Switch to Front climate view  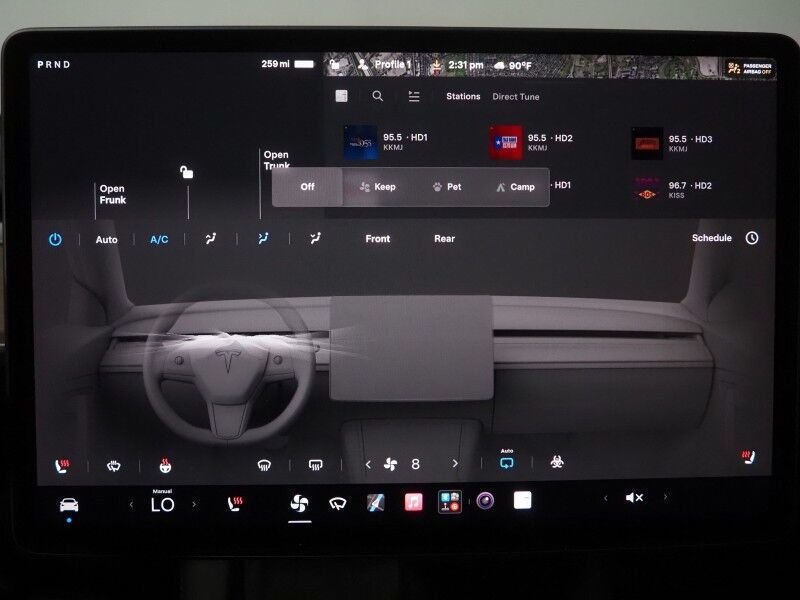point(378,239)
